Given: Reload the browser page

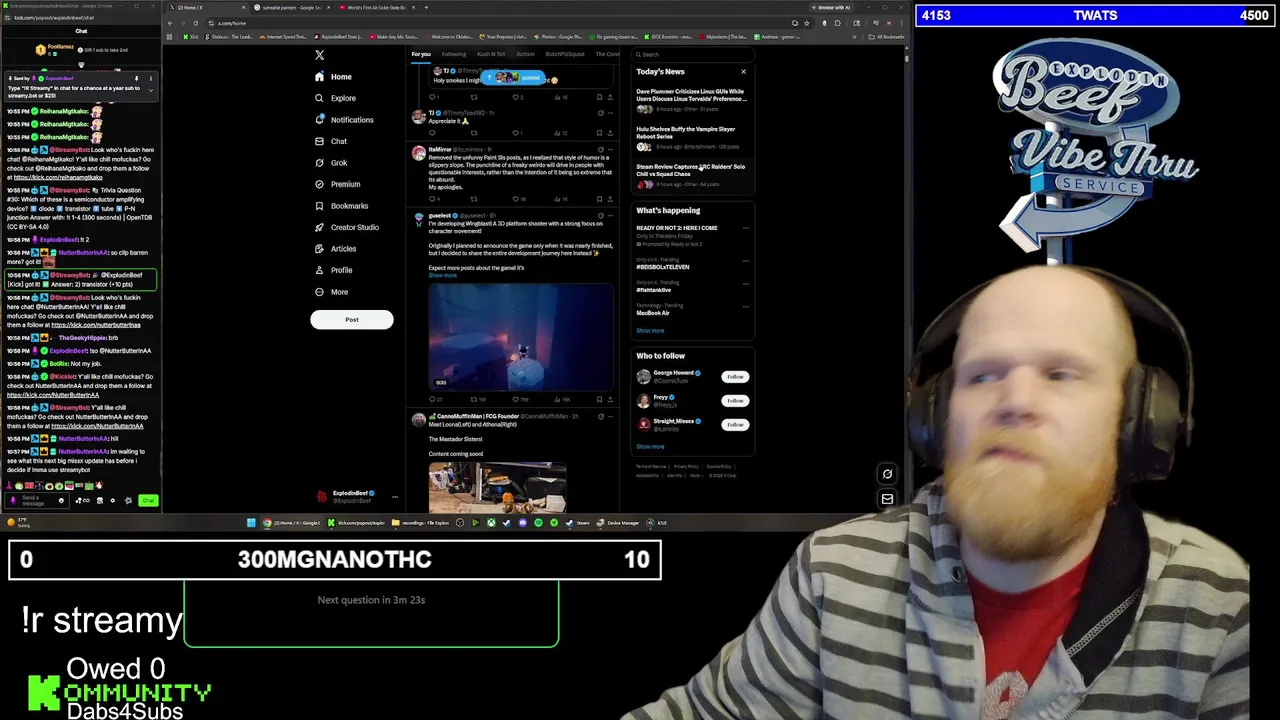Looking at the screenshot, I should click(x=195, y=23).
